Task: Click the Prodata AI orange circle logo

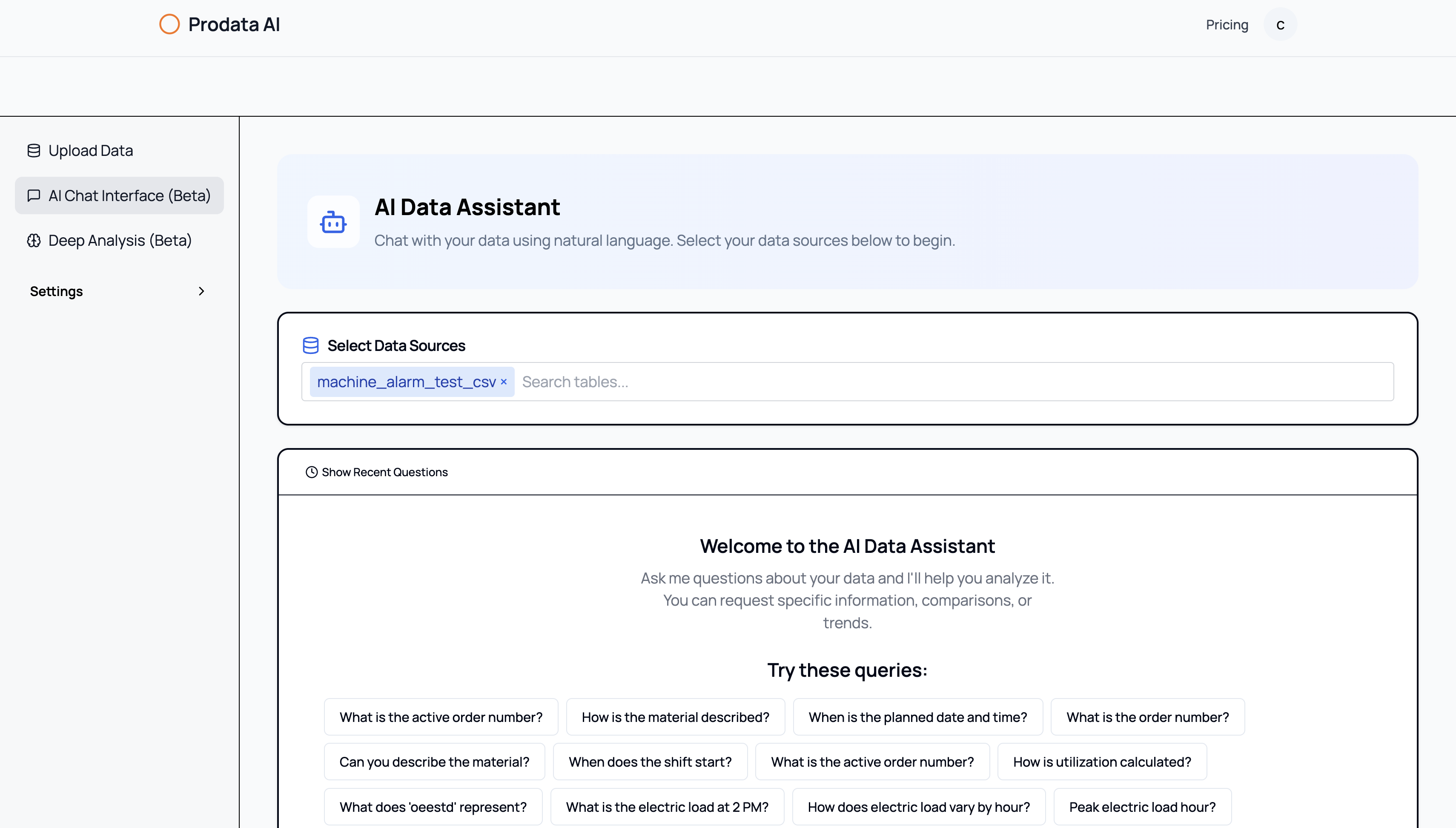Action: [x=169, y=24]
